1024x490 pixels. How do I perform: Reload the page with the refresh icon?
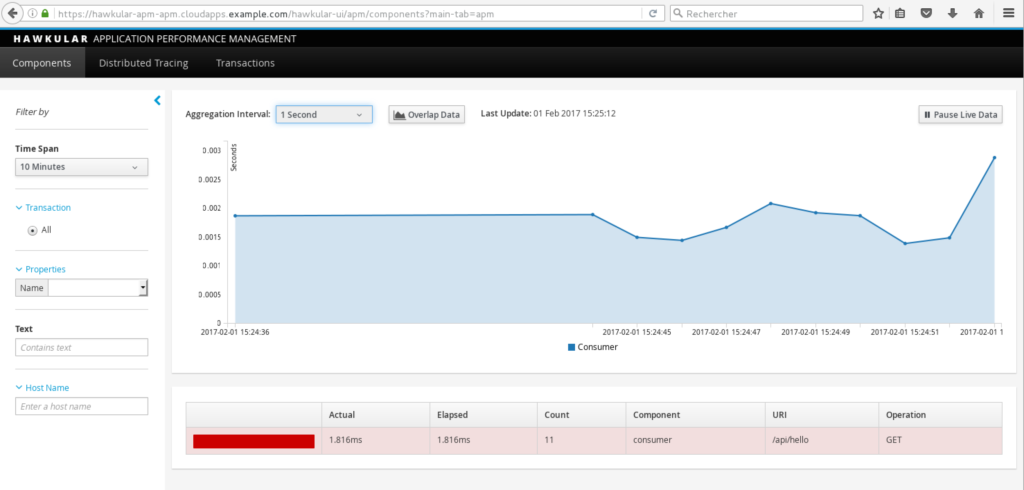coord(653,13)
